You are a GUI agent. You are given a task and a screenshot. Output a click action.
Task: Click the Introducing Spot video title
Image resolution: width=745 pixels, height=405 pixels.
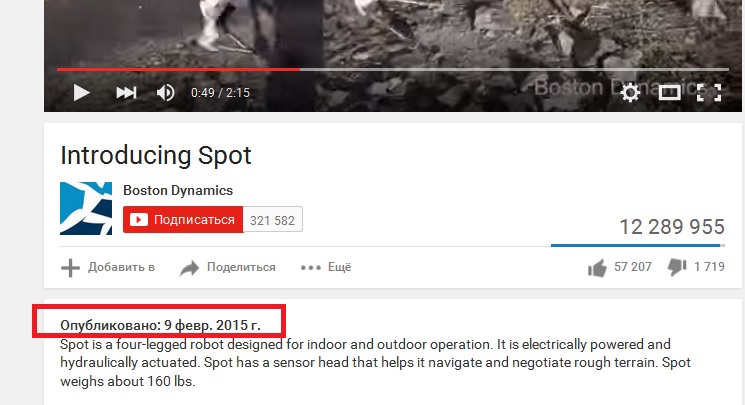[156, 155]
